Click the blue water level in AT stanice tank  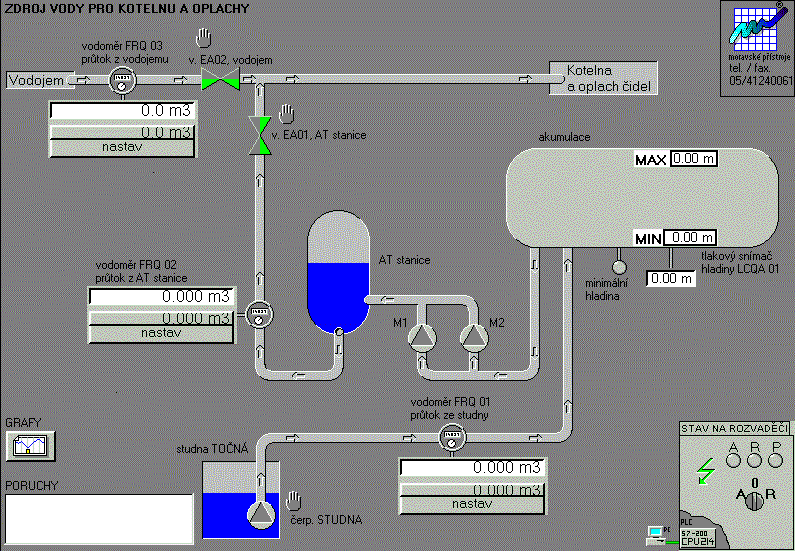(338, 296)
